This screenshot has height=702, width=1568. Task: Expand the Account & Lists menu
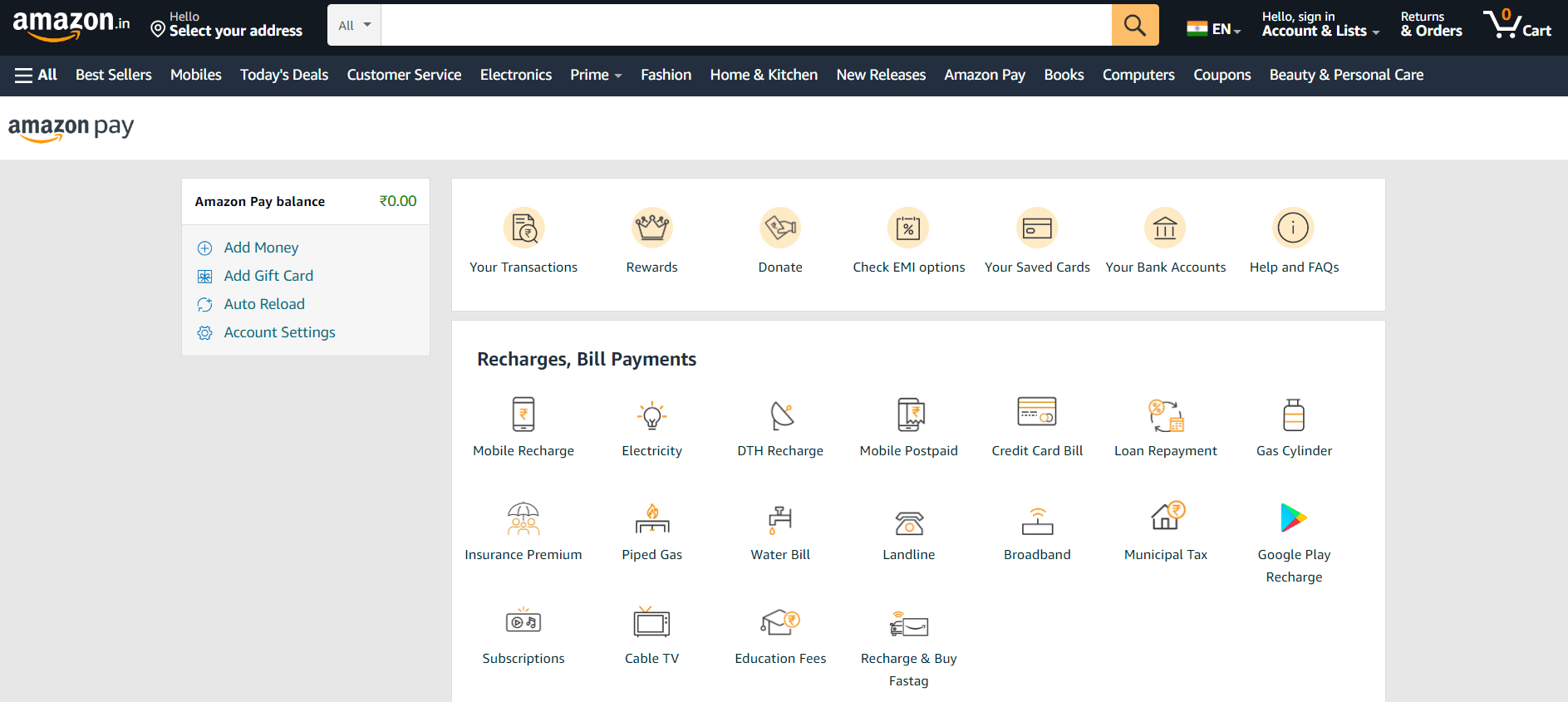1320,24
